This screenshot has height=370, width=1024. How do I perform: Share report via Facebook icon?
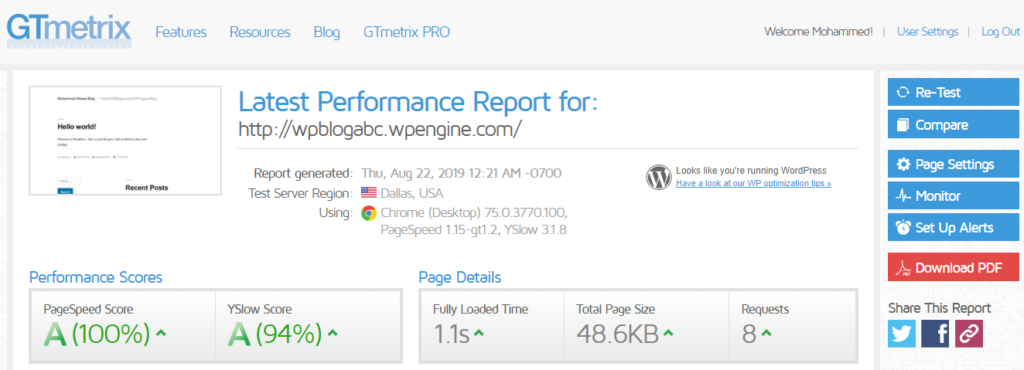pyautogui.click(x=935, y=333)
